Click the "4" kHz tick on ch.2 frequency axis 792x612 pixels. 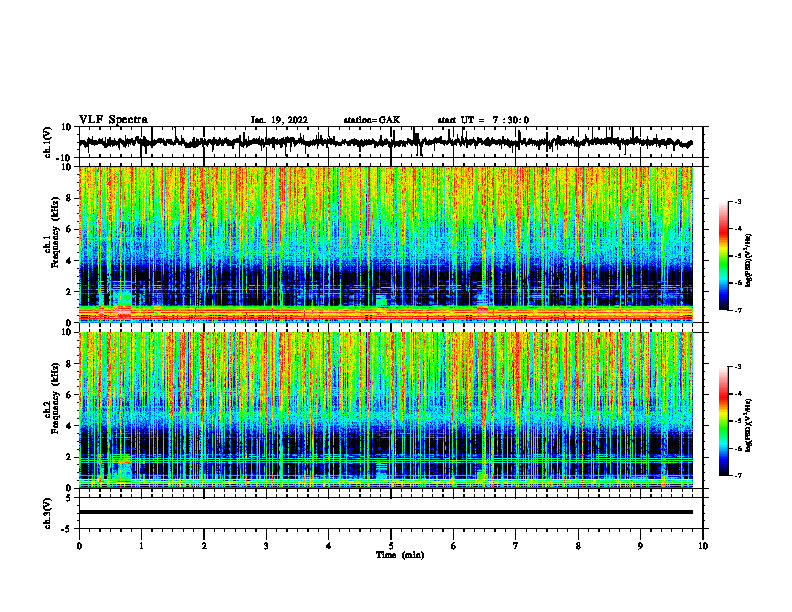click(x=70, y=426)
